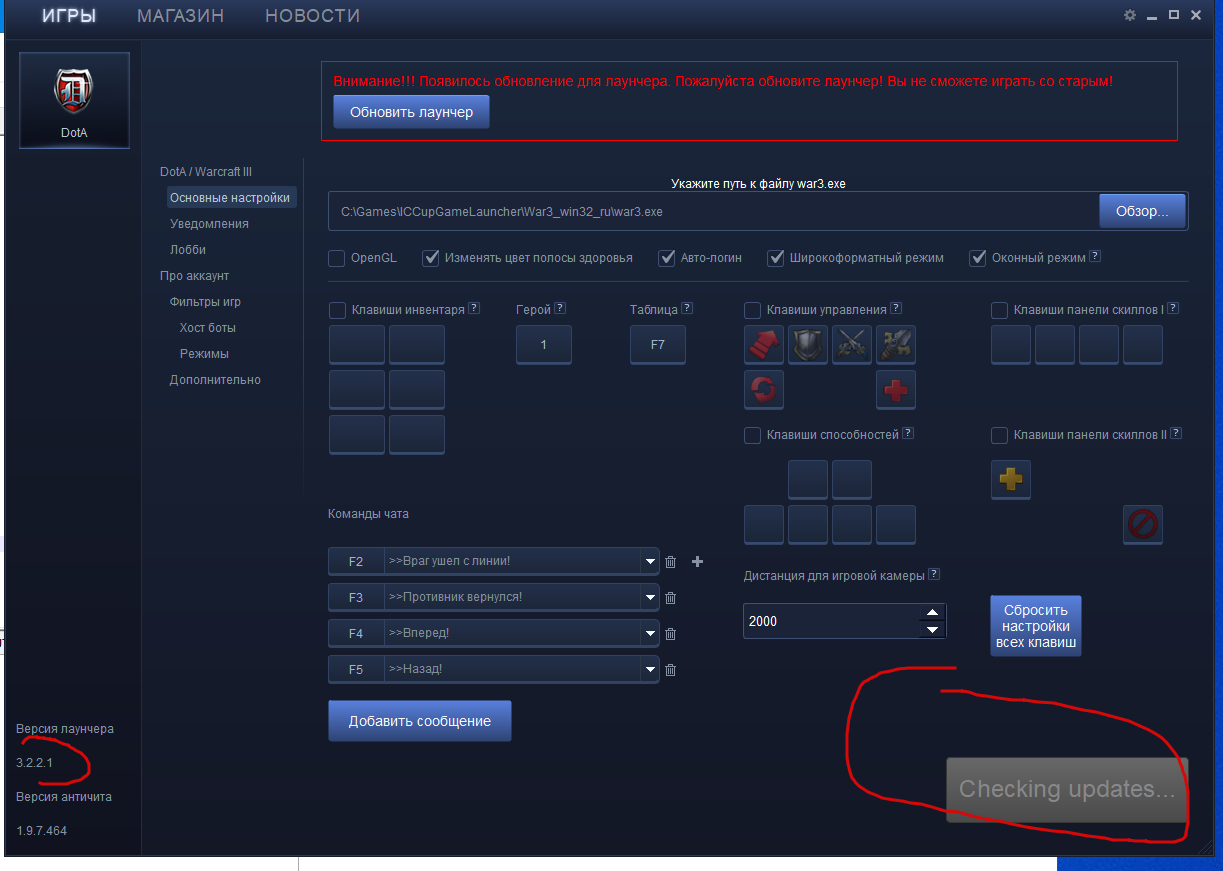This screenshot has height=871, width=1223.
Task: Click the red prohibition cancel key icon
Action: [1143, 524]
